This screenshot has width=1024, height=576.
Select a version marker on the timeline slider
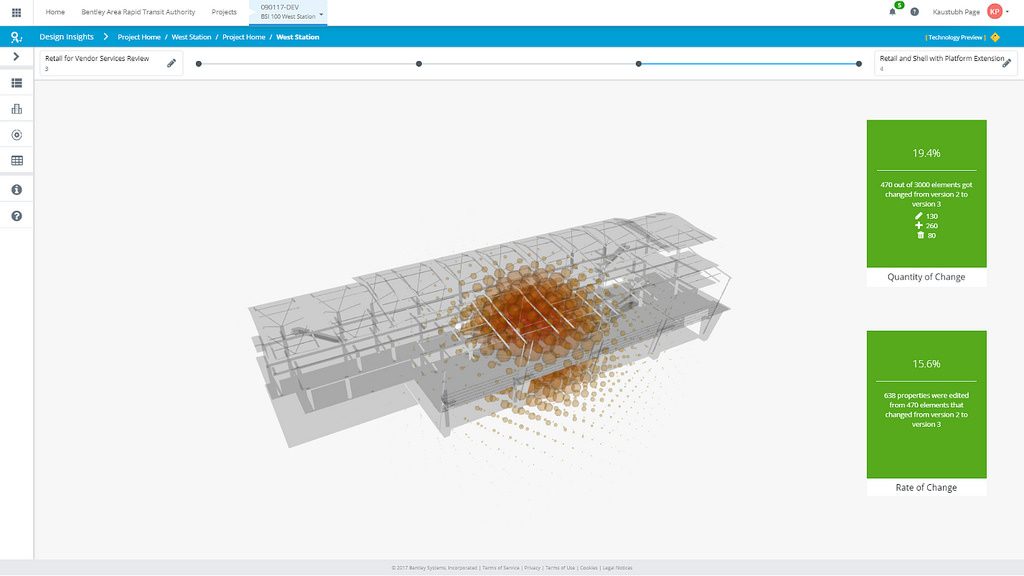coord(418,62)
